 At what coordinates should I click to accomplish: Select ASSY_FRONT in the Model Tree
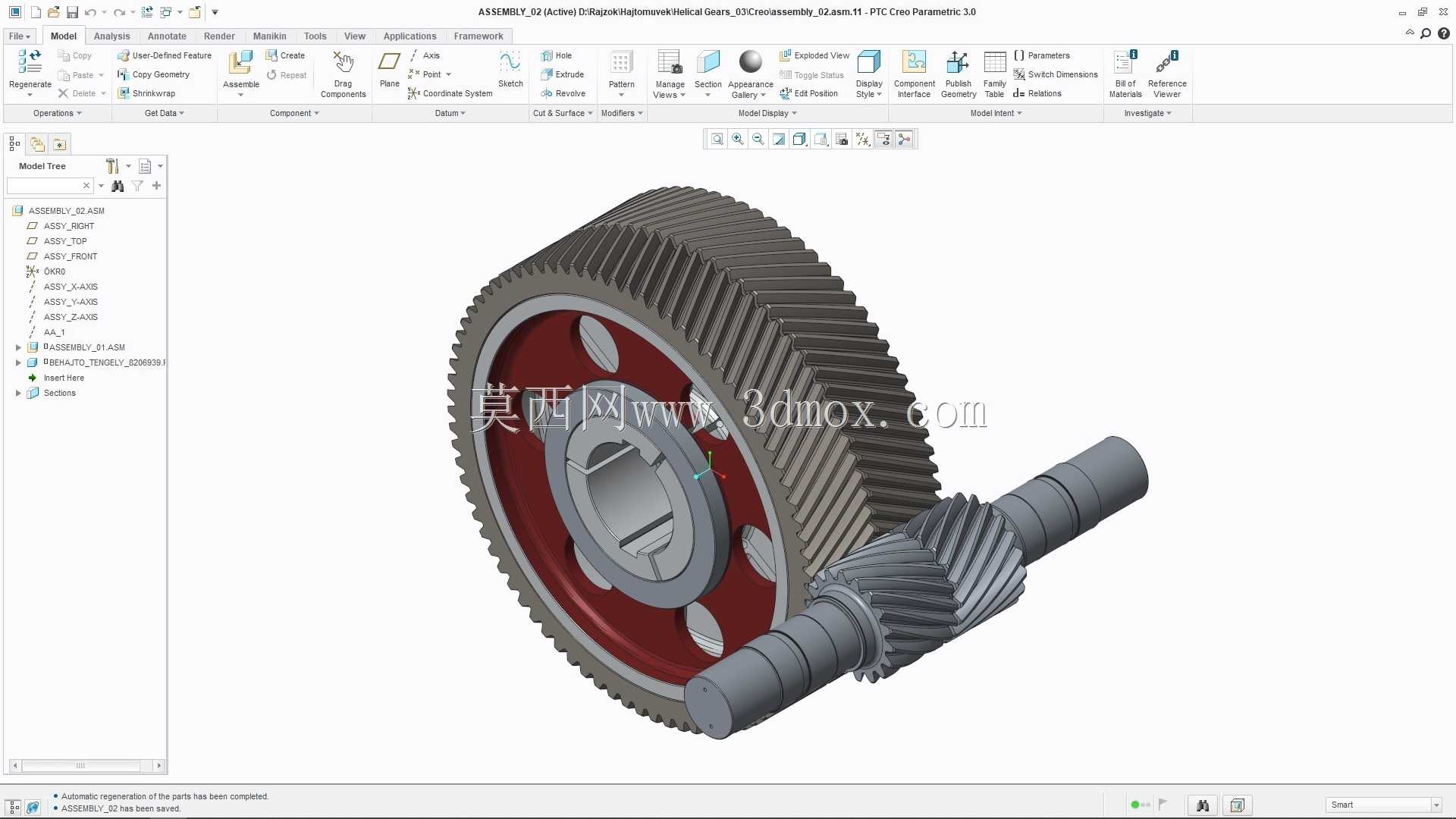tap(70, 256)
